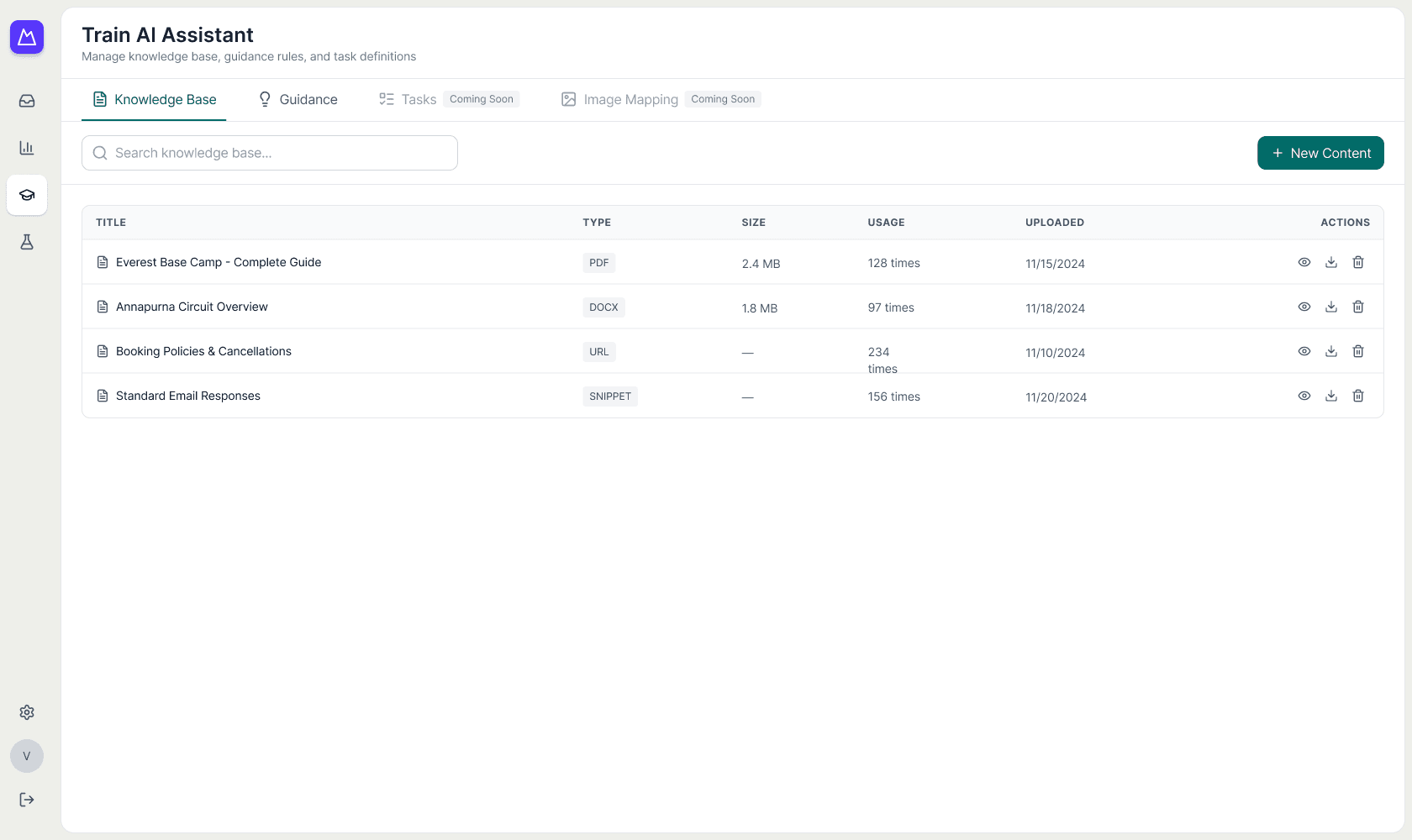Viewport: 1412px width, 840px height.
Task: Delete Booking Policies & Cancellations entry
Action: tap(1358, 351)
